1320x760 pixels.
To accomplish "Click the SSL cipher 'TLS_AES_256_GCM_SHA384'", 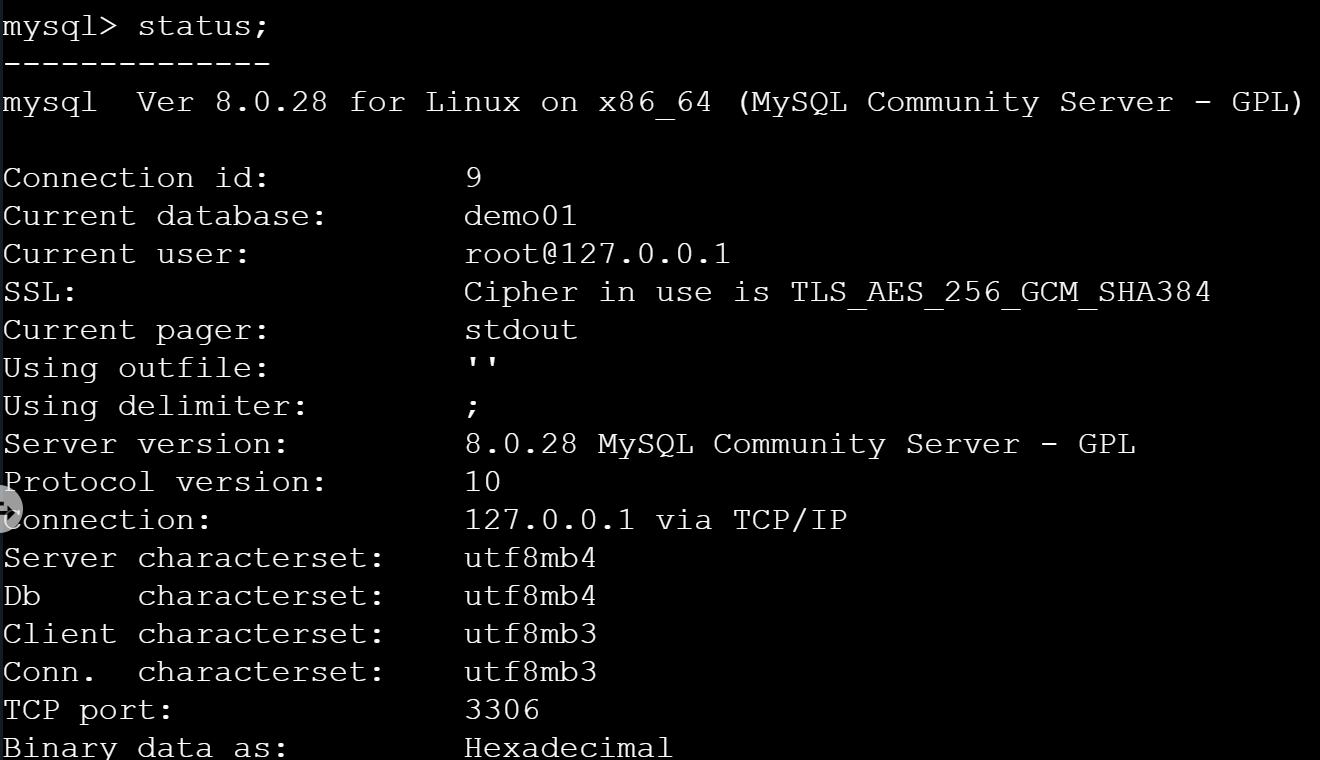I will click(x=1000, y=292).
